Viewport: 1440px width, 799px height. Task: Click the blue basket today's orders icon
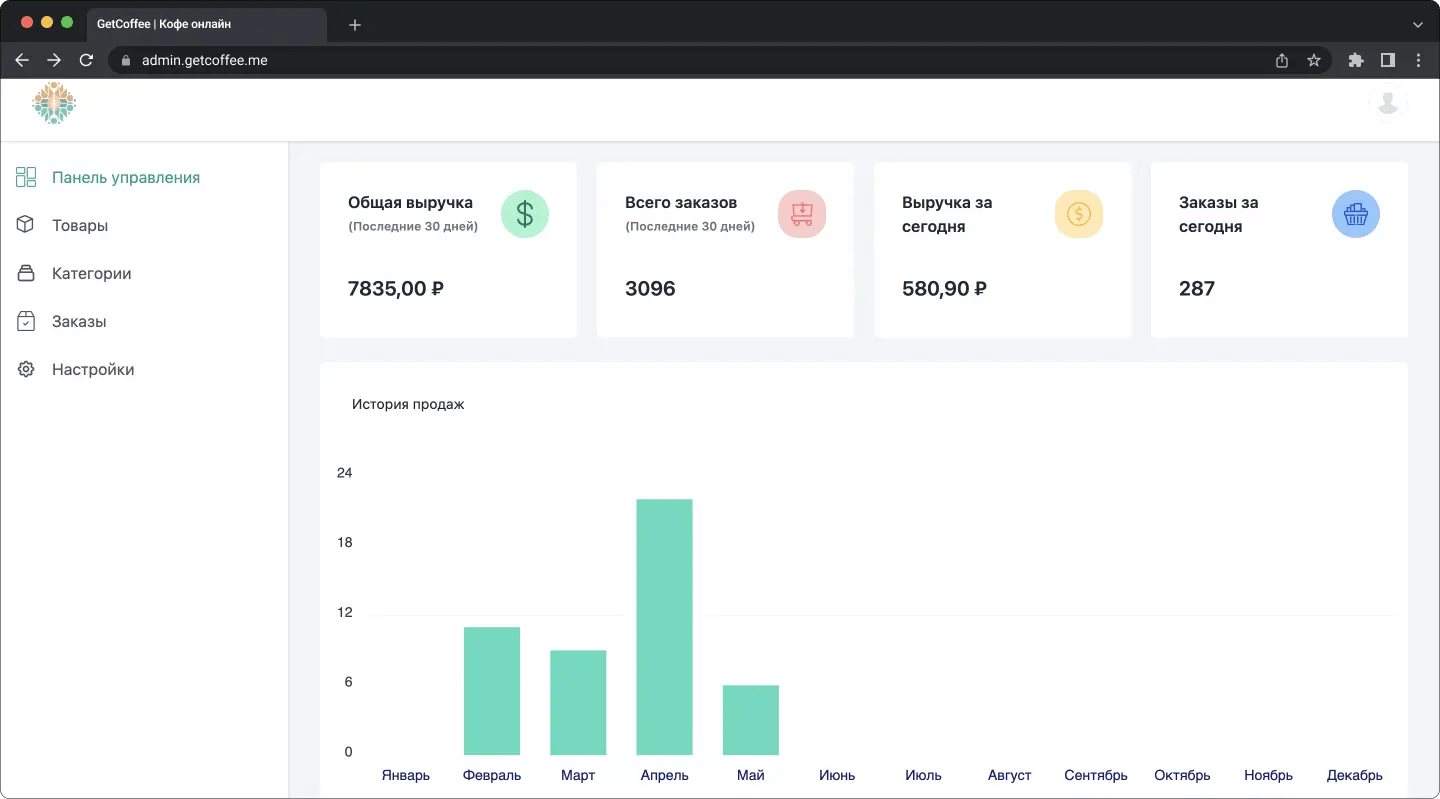(x=1356, y=214)
